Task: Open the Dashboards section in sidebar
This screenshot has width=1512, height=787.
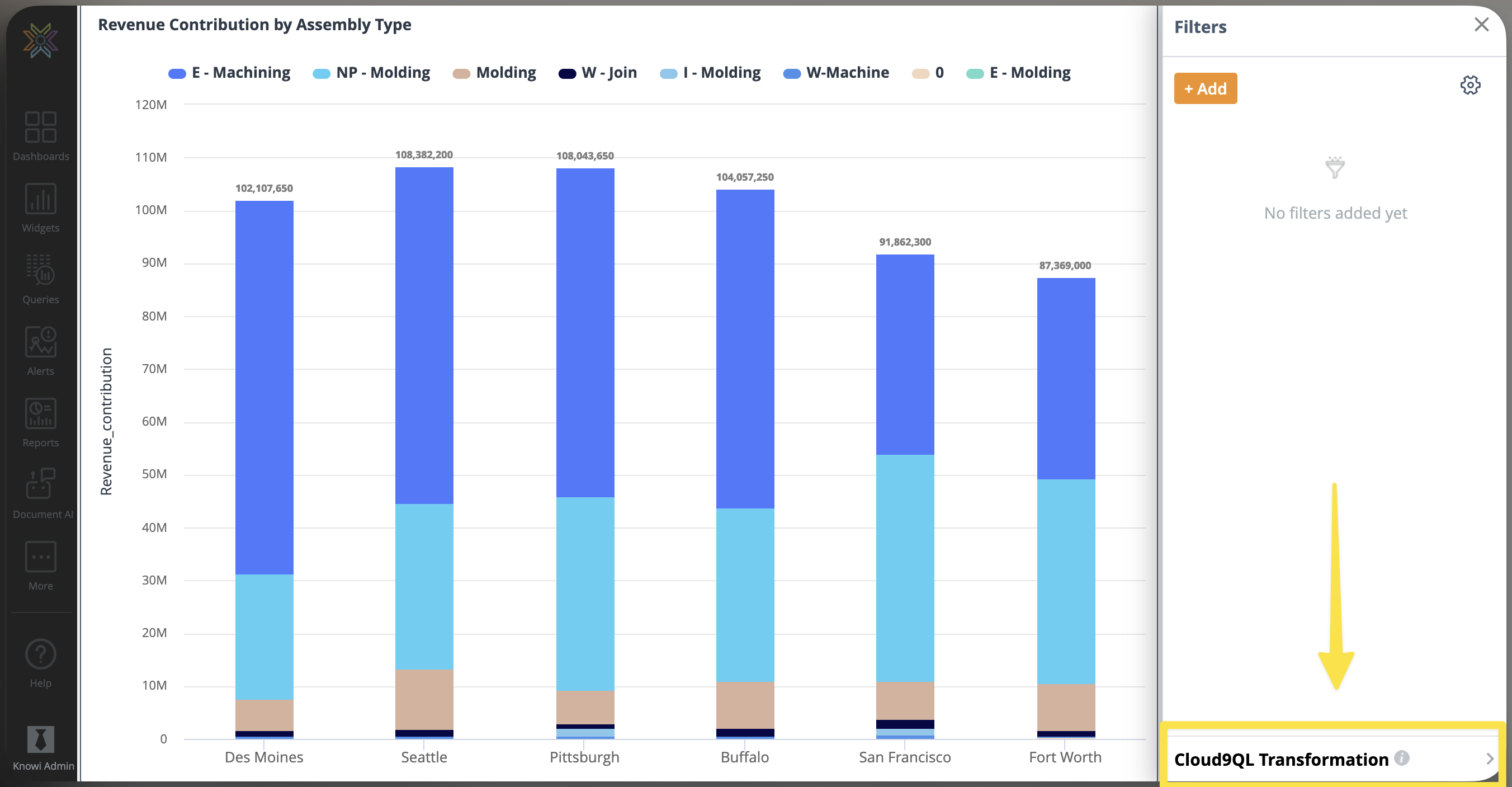Action: click(40, 136)
